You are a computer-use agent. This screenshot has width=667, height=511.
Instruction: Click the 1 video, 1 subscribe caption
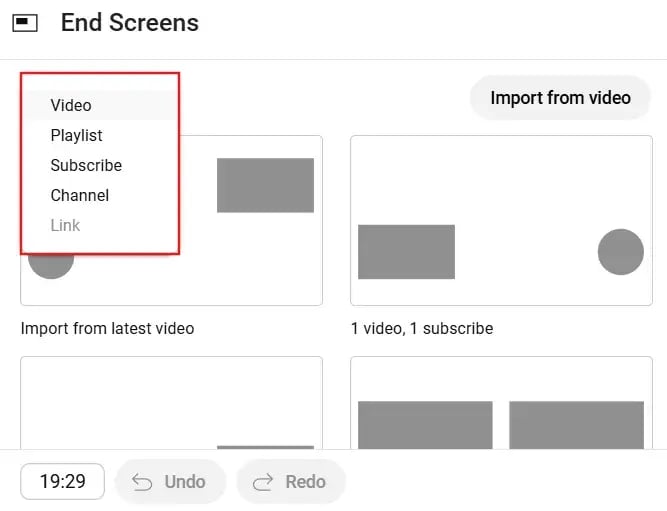421,328
